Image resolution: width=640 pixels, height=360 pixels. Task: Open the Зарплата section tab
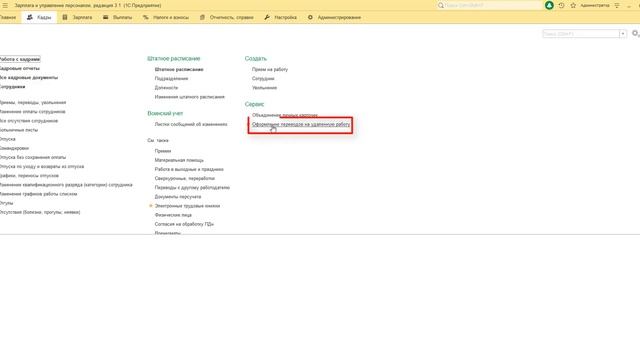pos(78,18)
